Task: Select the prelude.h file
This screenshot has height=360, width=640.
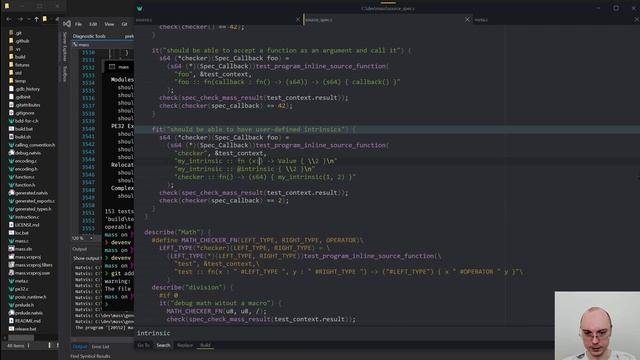Action: (x=21, y=305)
